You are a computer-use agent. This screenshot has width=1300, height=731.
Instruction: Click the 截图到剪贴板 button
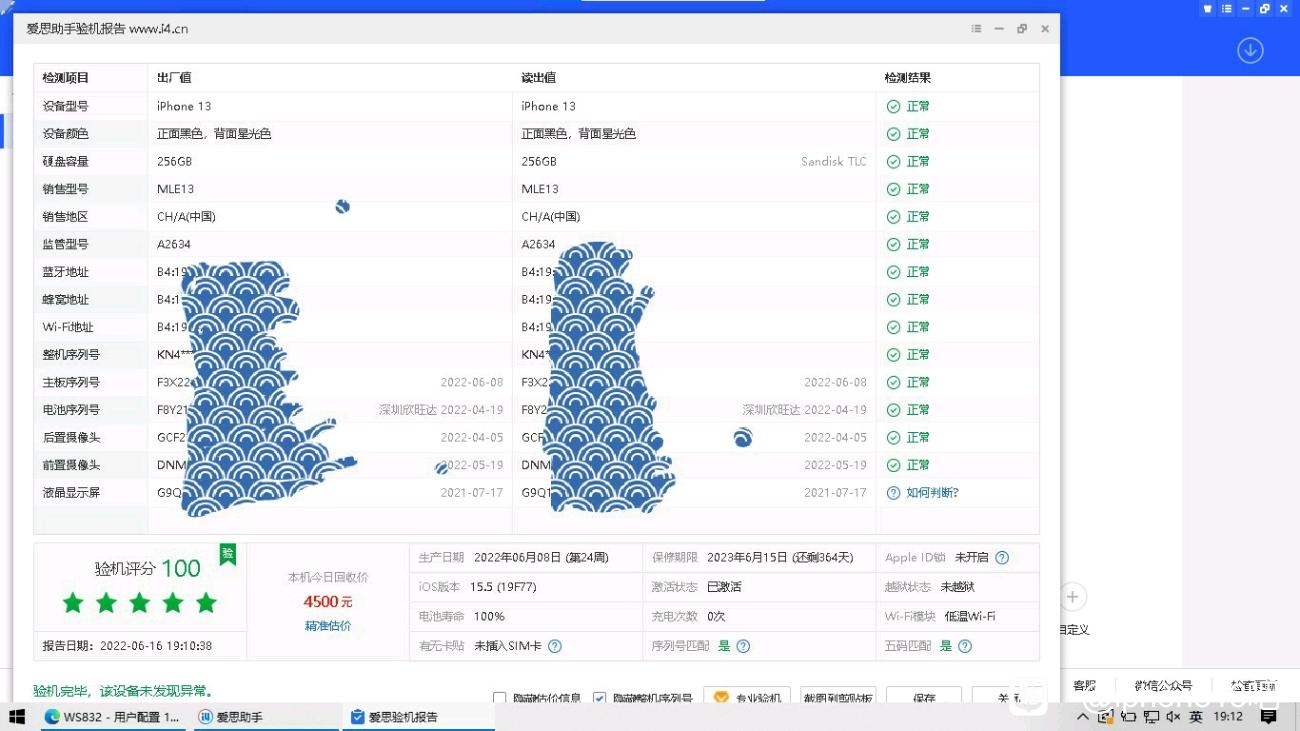(x=838, y=696)
